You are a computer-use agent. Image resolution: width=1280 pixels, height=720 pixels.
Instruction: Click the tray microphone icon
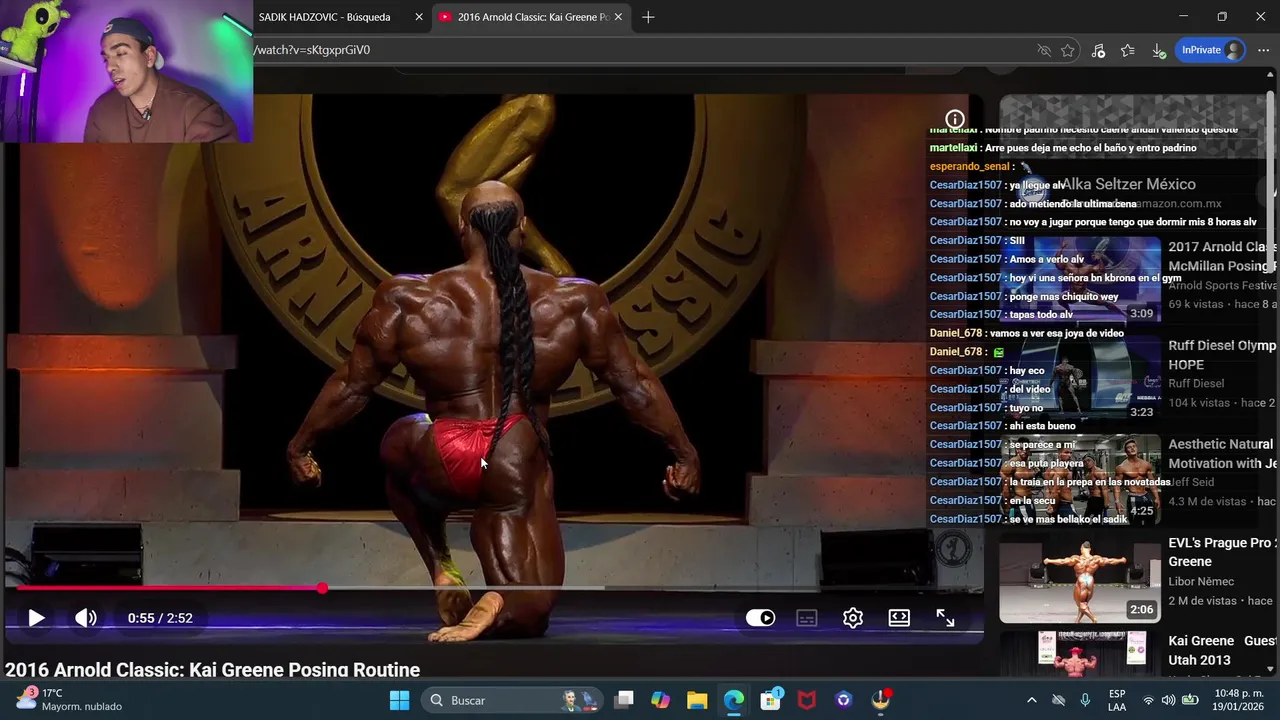(x=1085, y=700)
